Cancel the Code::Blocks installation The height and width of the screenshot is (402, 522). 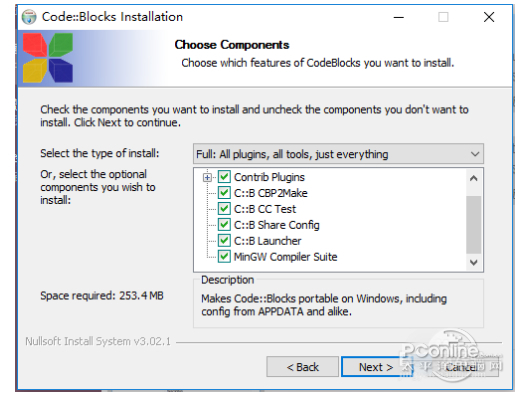(x=461, y=367)
